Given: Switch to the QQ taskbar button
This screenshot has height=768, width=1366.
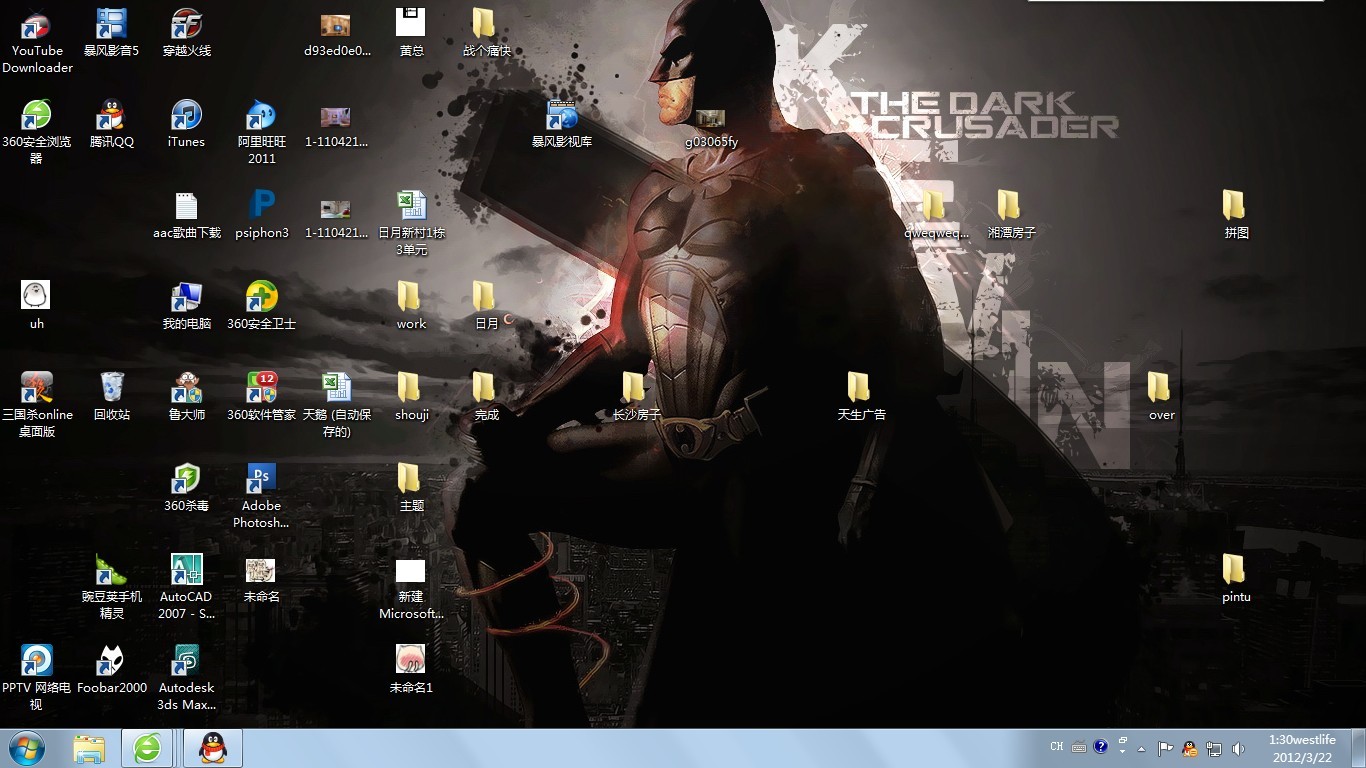Looking at the screenshot, I should (213, 748).
